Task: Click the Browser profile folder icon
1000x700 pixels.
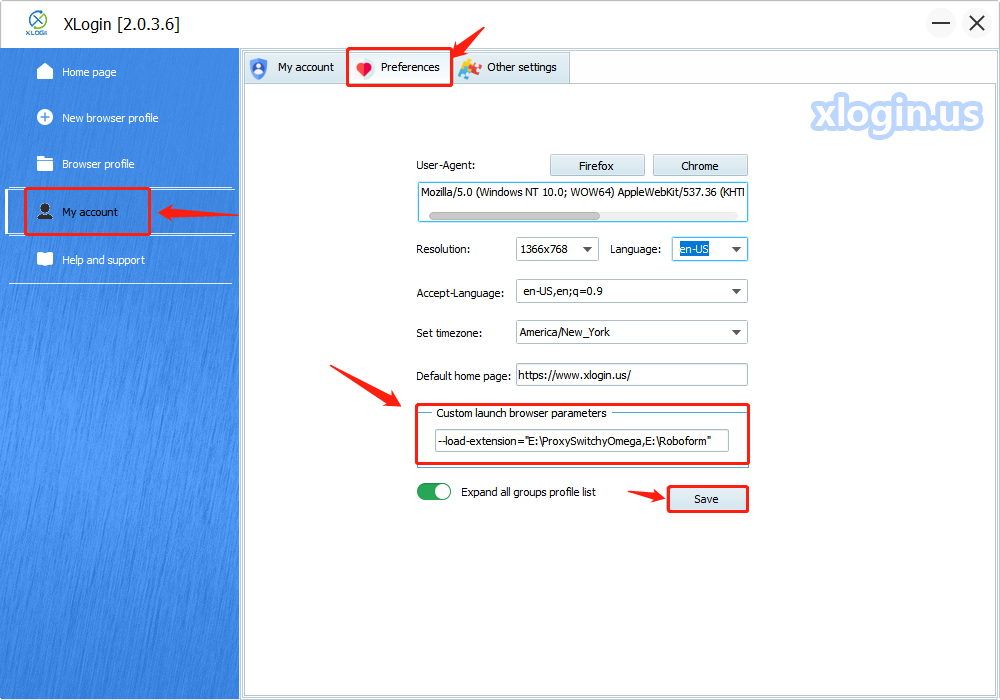Action: coord(45,163)
